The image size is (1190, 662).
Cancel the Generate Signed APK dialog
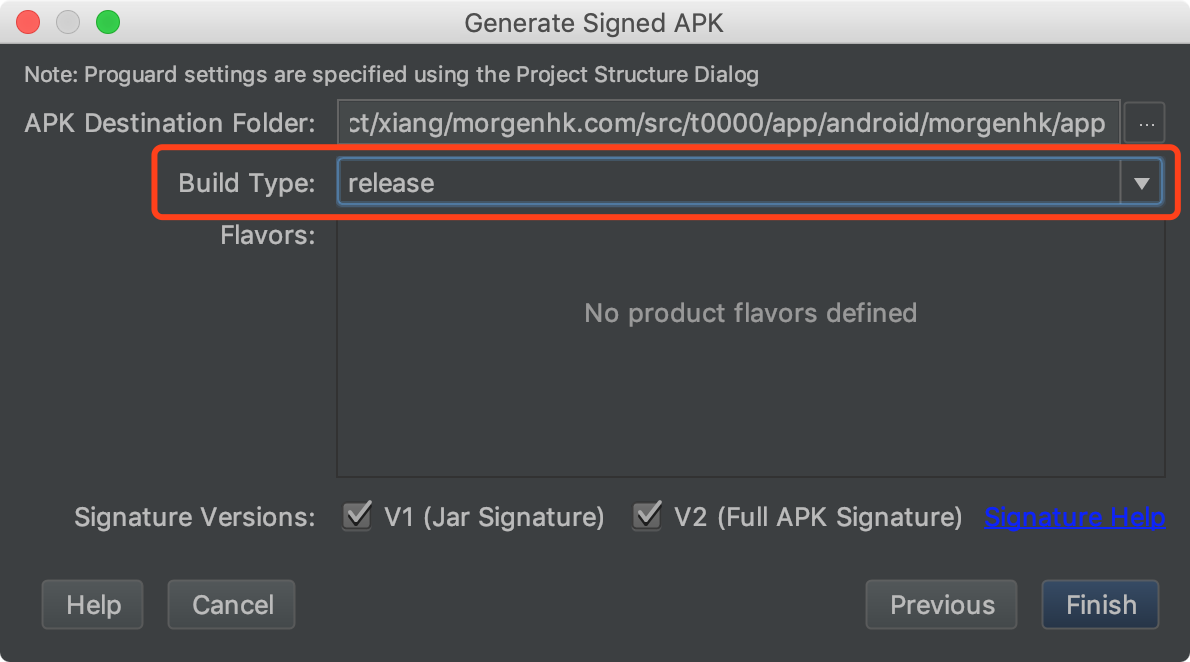pyautogui.click(x=231, y=604)
